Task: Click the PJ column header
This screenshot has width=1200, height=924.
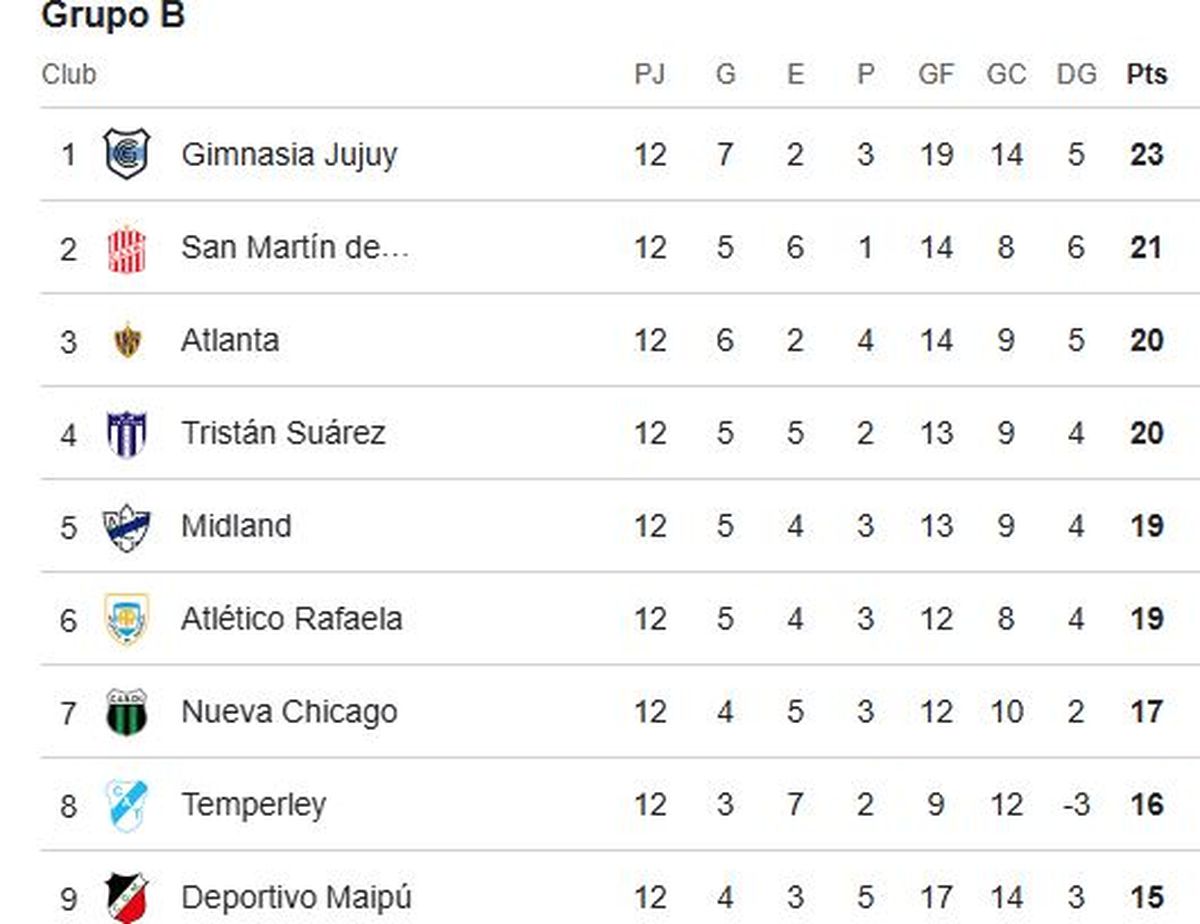Action: pyautogui.click(x=650, y=75)
